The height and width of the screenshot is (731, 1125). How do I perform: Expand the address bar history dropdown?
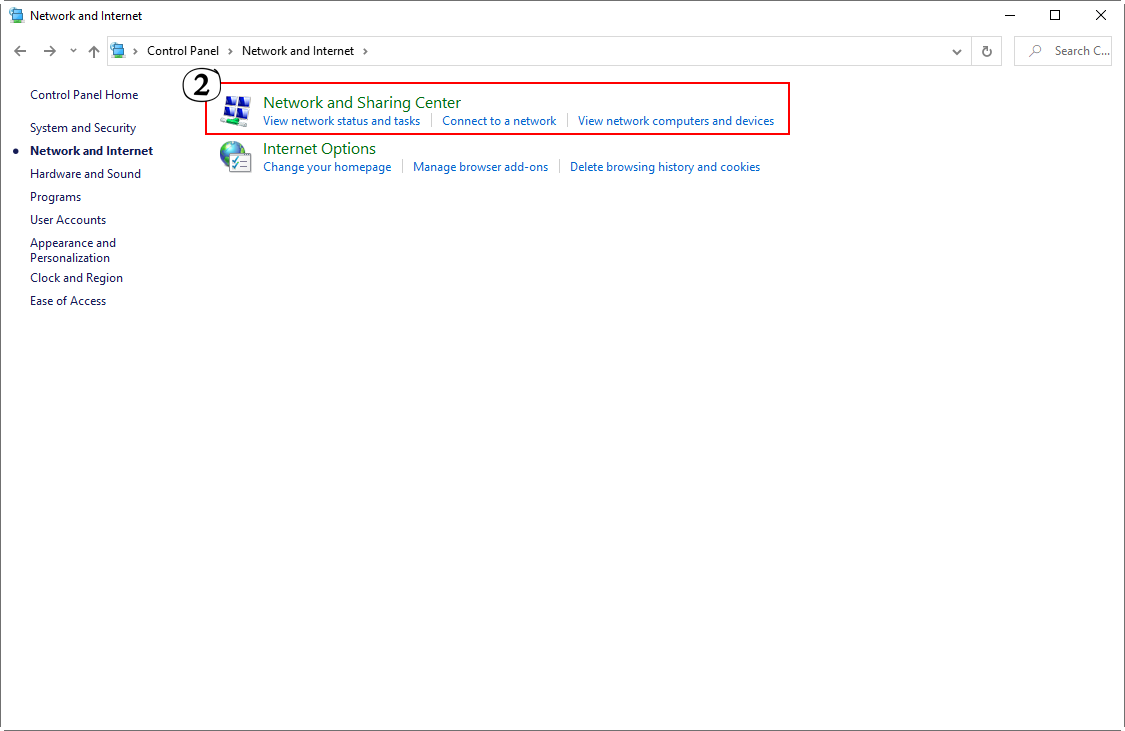tap(957, 51)
